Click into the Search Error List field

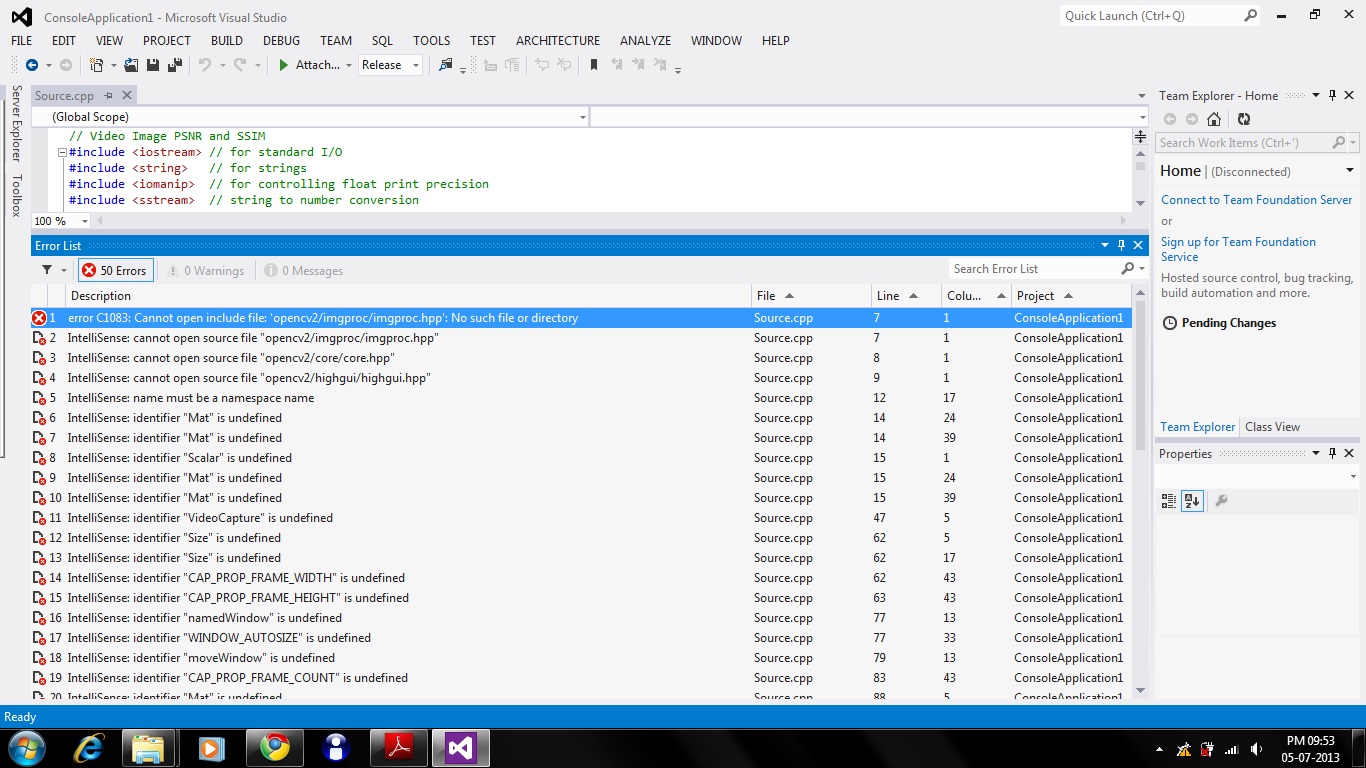point(1033,269)
